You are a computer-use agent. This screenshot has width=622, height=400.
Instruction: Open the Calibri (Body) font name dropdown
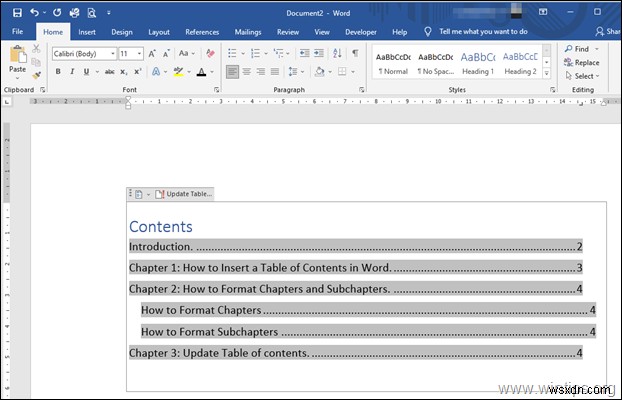(x=113, y=53)
